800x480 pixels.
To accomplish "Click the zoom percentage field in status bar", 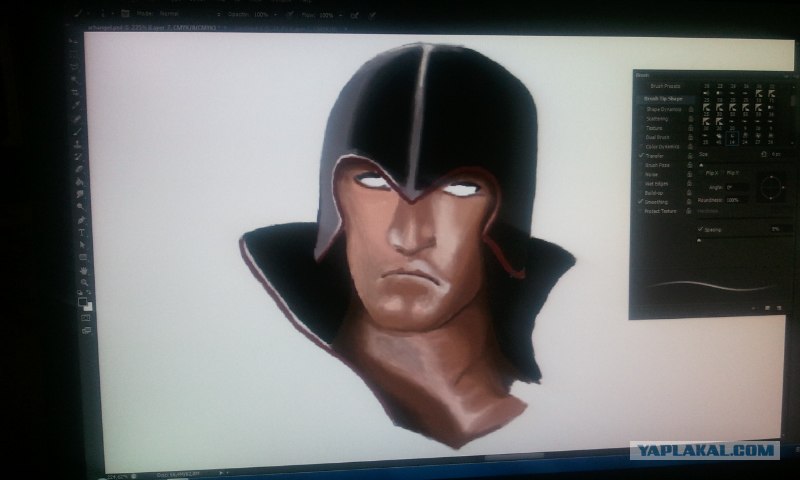I will click(x=116, y=476).
